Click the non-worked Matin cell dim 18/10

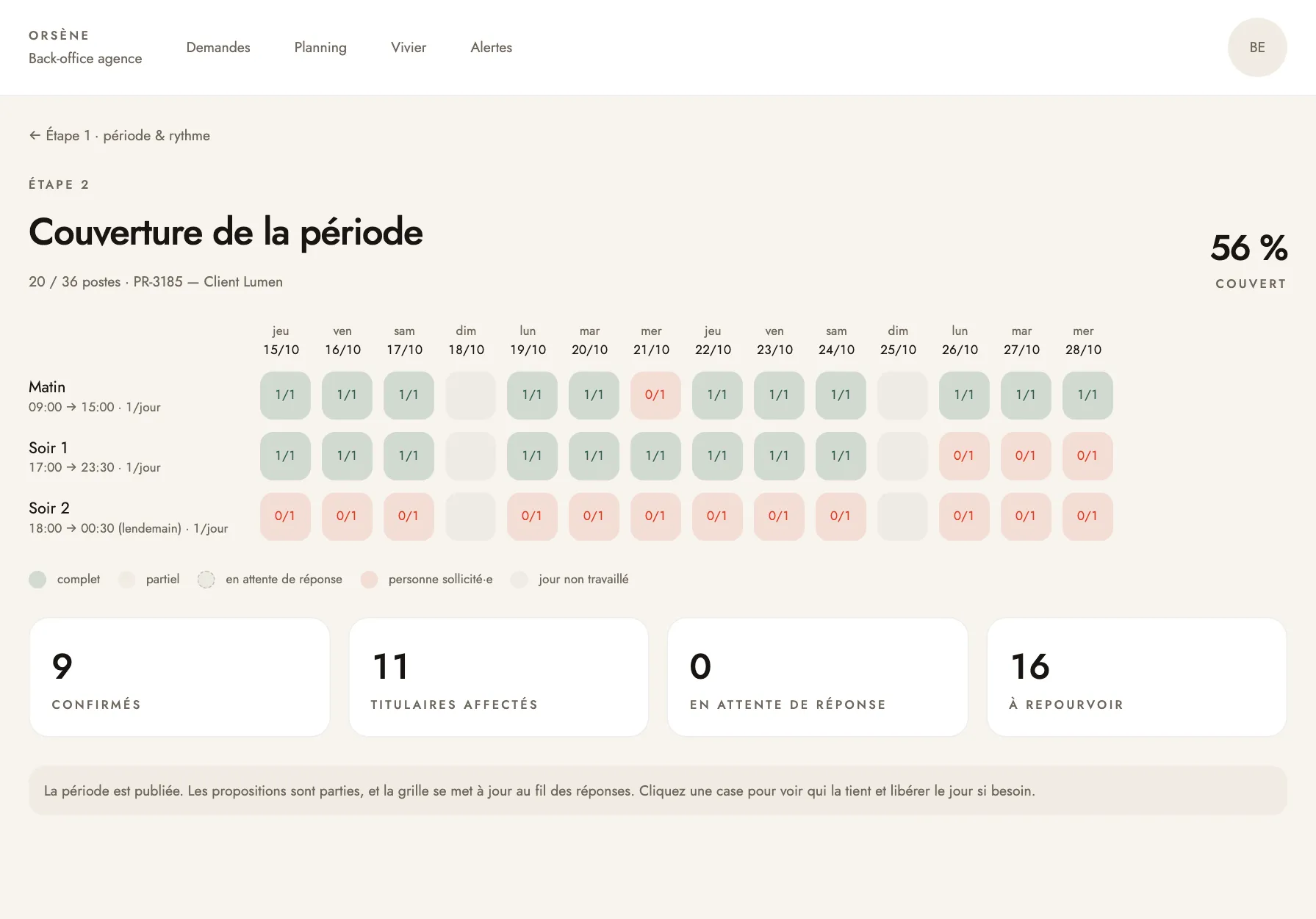click(x=470, y=395)
